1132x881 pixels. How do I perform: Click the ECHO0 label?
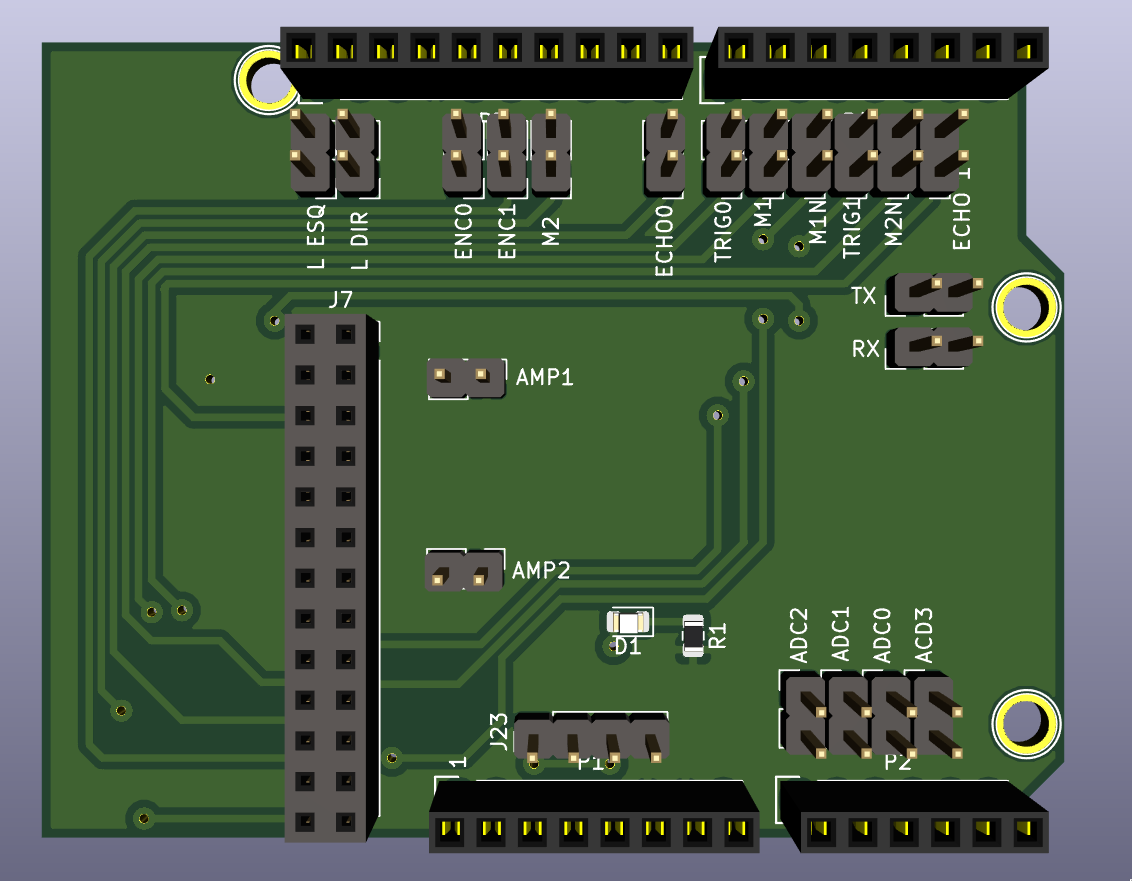[663, 240]
